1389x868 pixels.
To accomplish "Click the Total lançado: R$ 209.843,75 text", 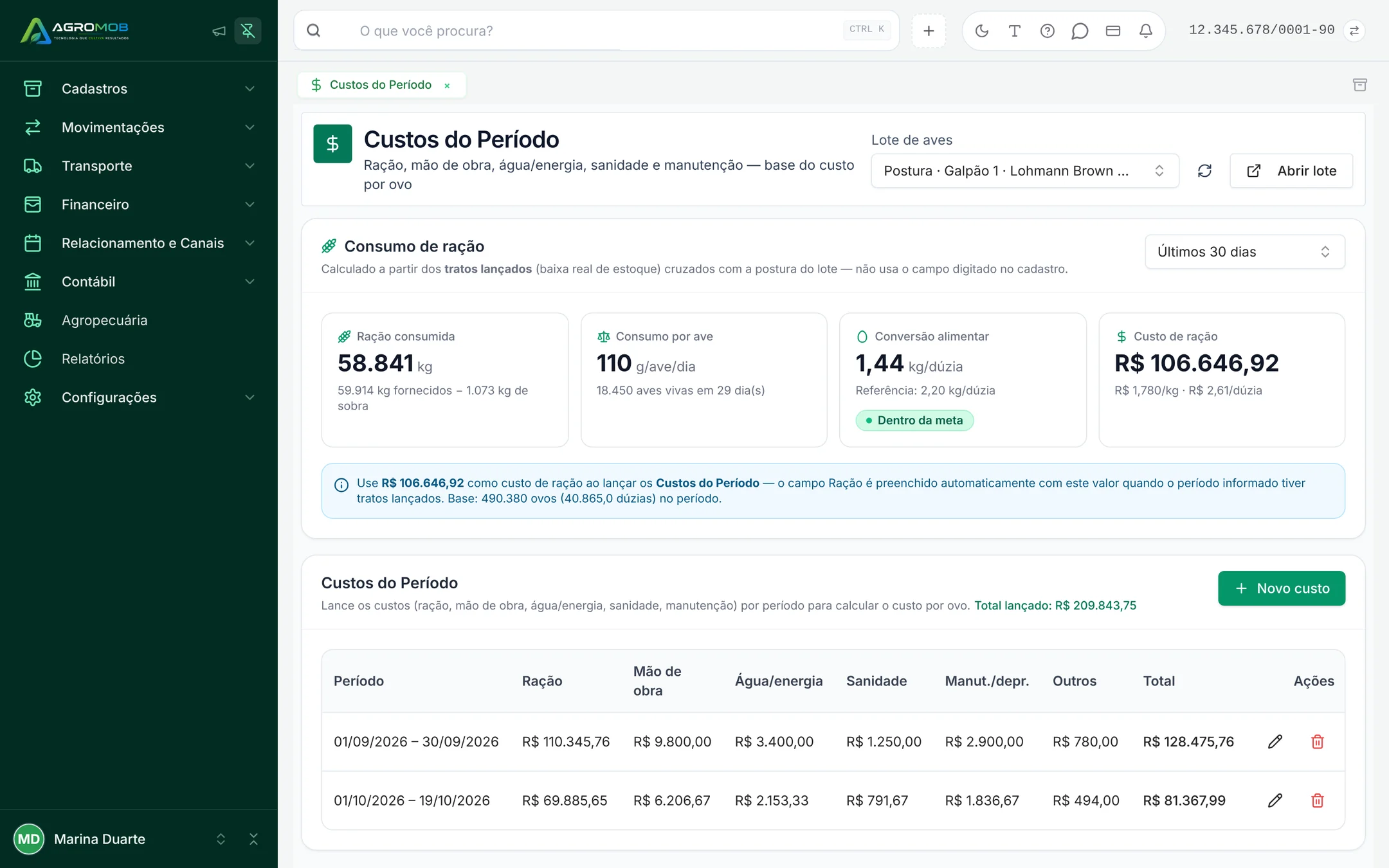I will pyautogui.click(x=1055, y=606).
